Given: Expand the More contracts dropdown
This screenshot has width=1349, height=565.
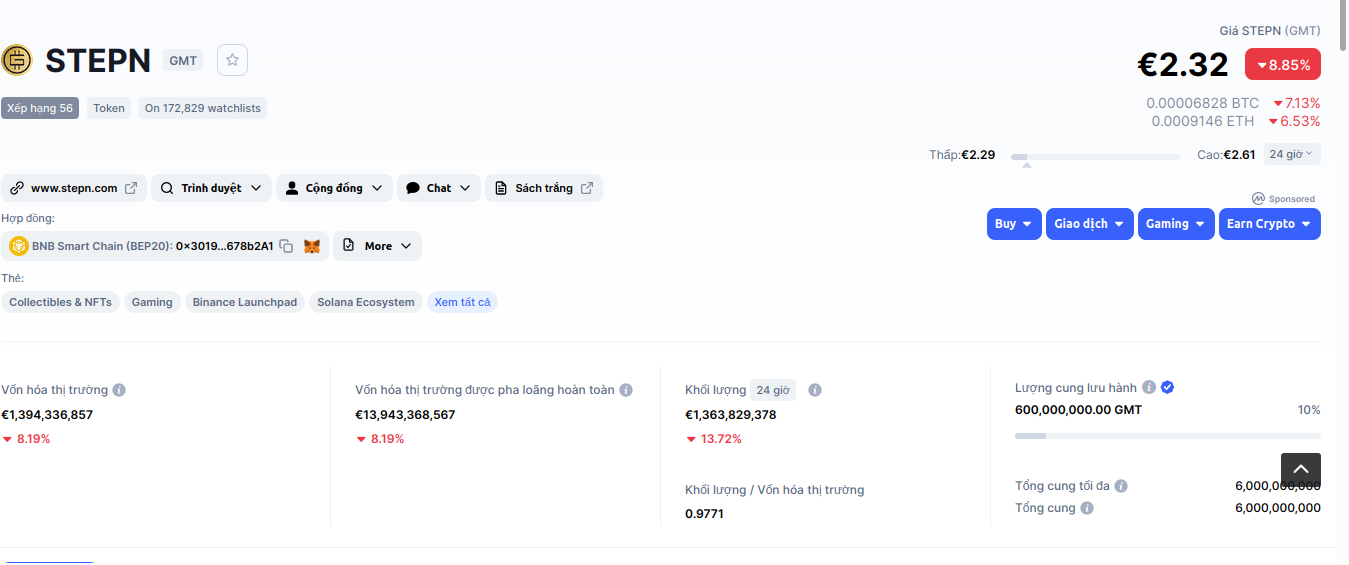Looking at the screenshot, I should (x=377, y=246).
